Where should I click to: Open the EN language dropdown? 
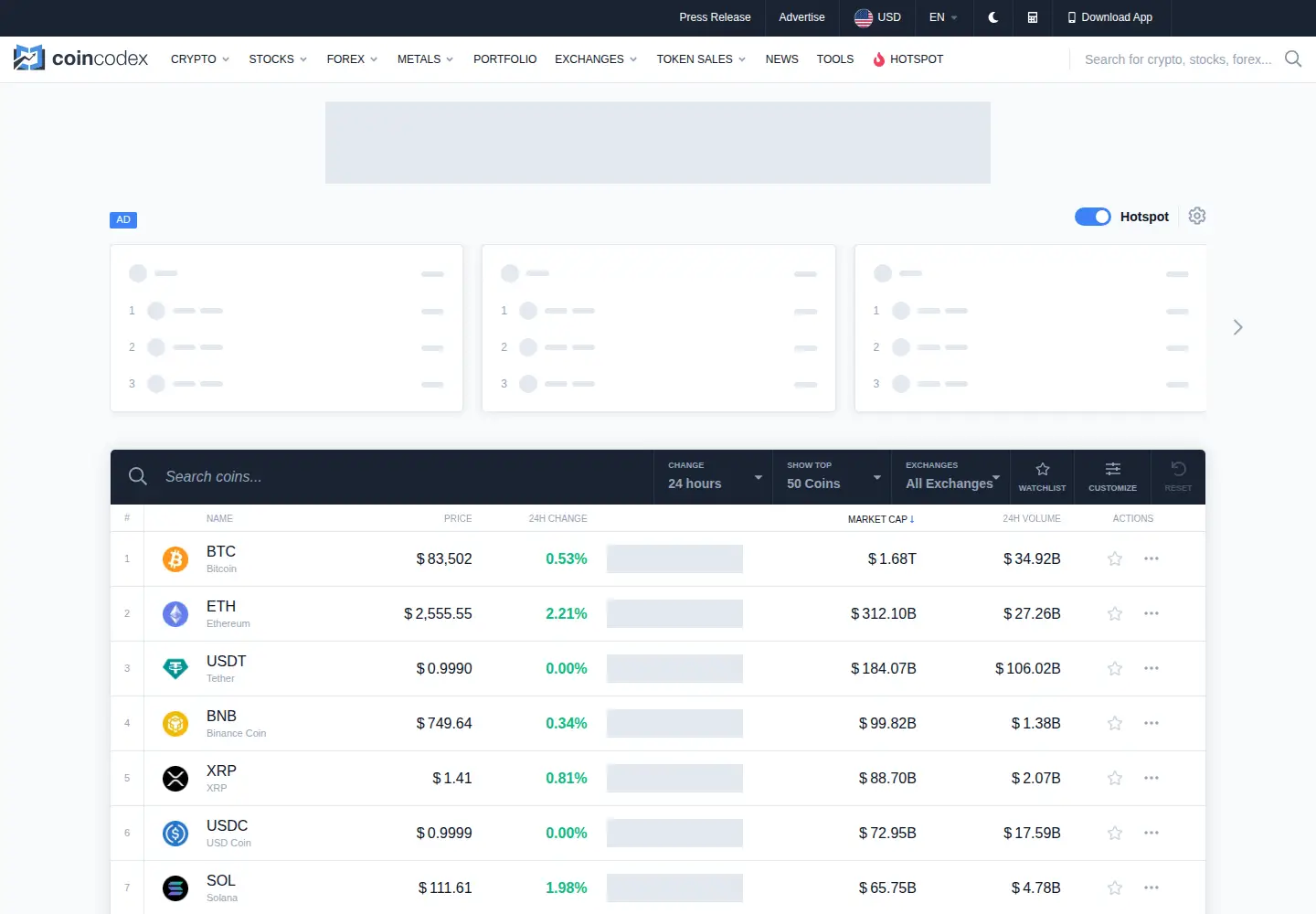click(943, 17)
